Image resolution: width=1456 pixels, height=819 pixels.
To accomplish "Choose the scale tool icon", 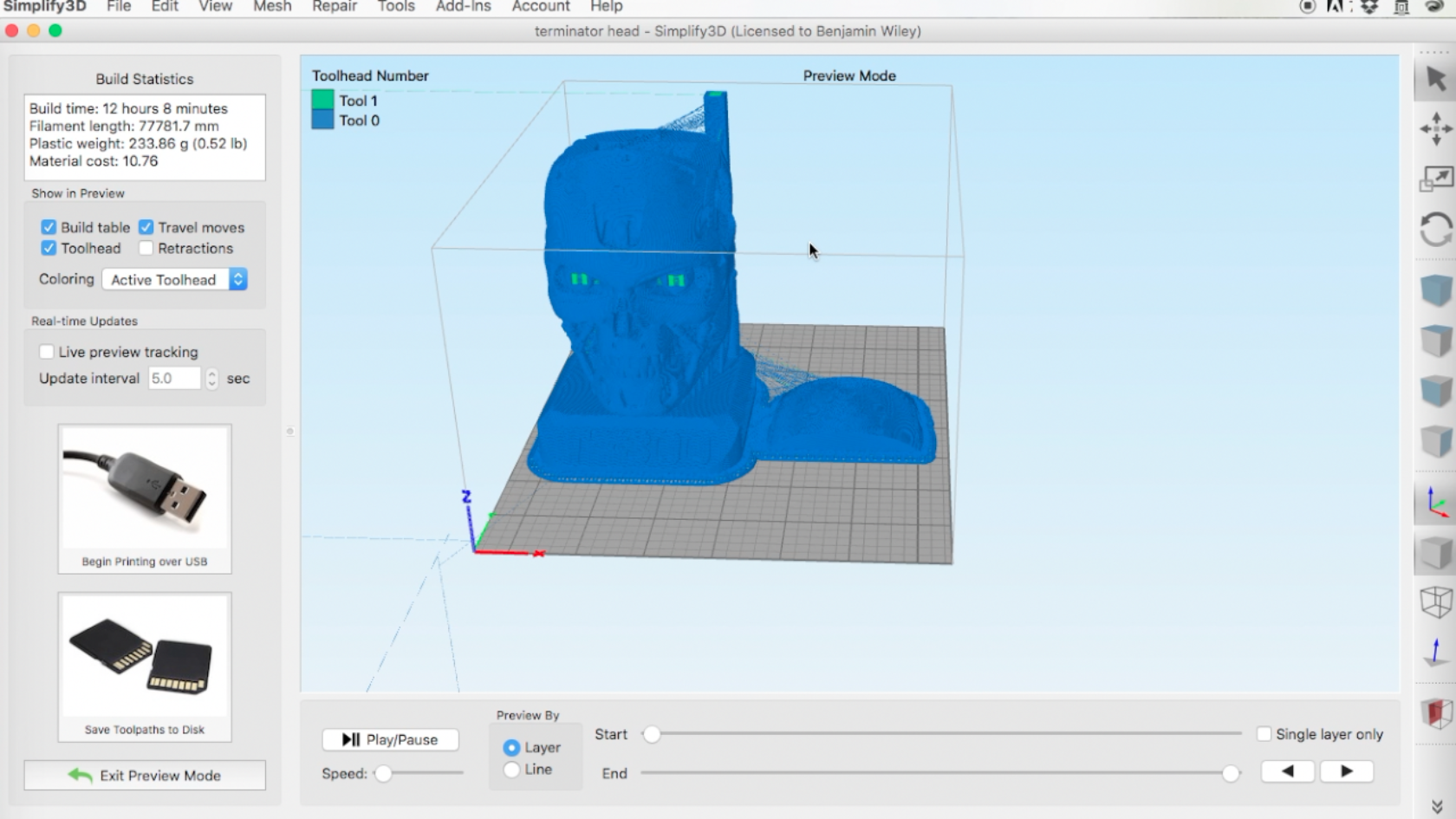I will [x=1435, y=179].
